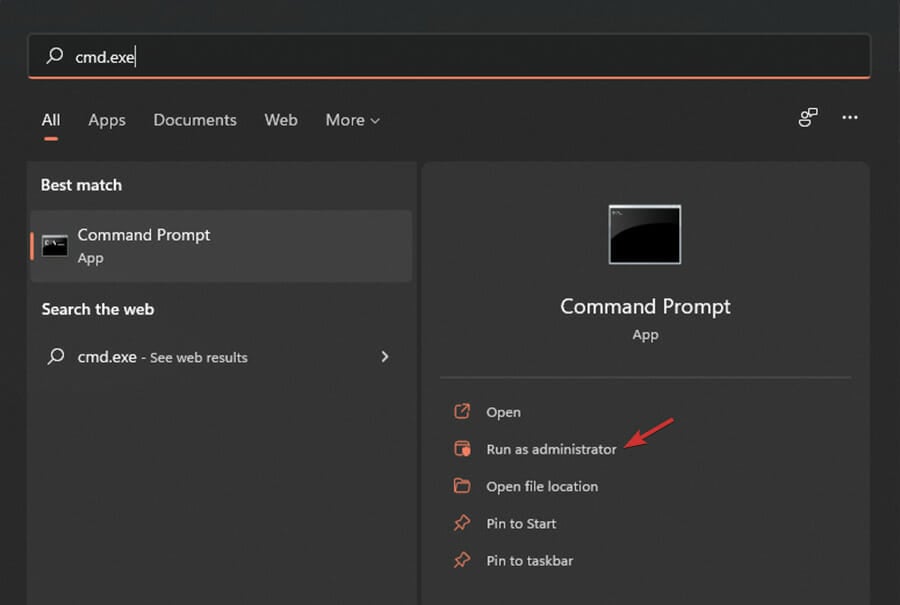The height and width of the screenshot is (605, 900).
Task: Select the Web filter tab
Action: pos(281,120)
